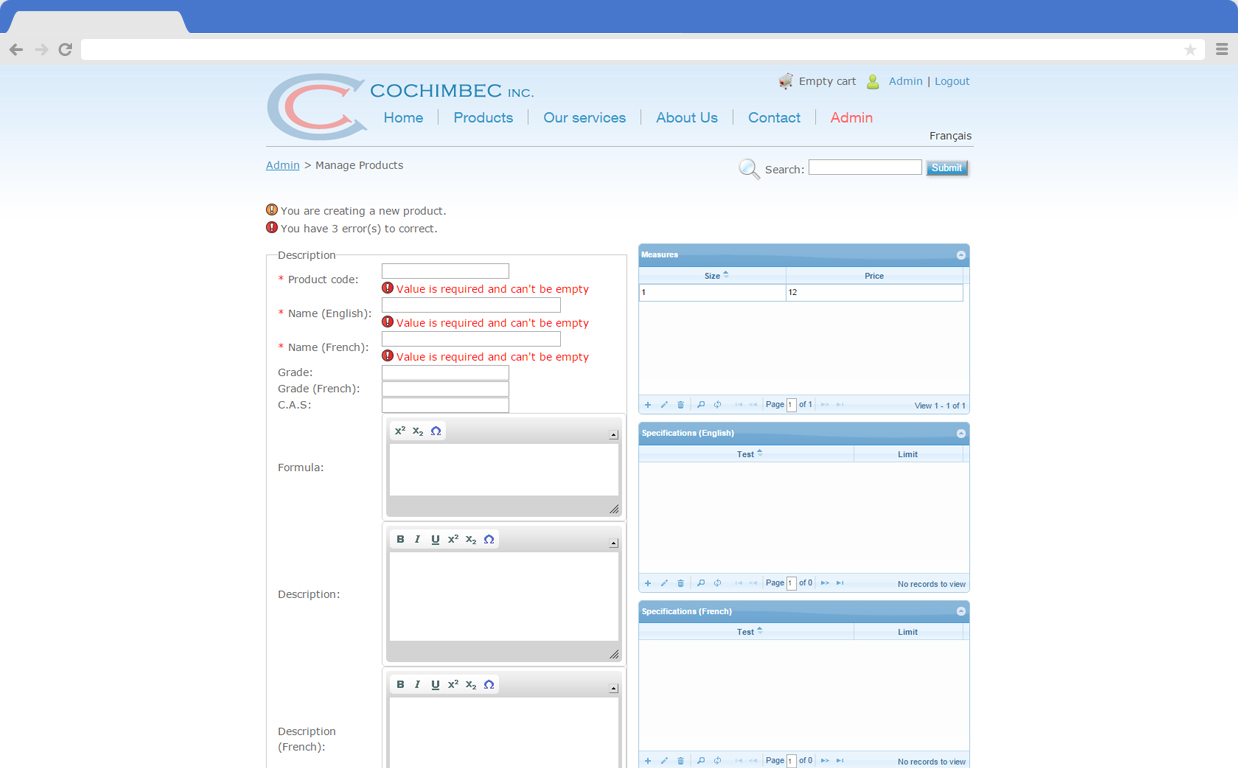
Task: Sort the Test column in Specifications (French)
Action: coord(747,631)
